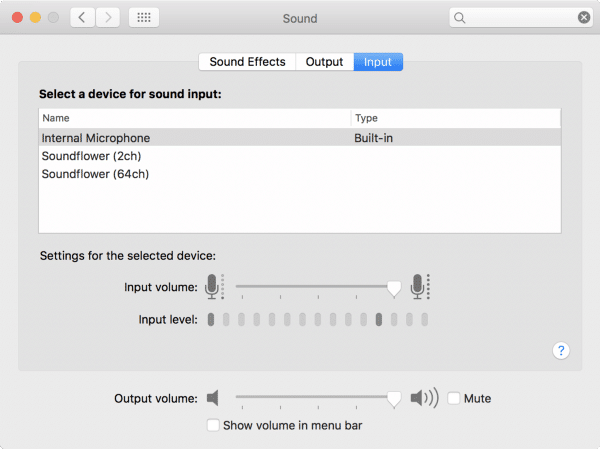Click the low input volume microphone icon

212,287
